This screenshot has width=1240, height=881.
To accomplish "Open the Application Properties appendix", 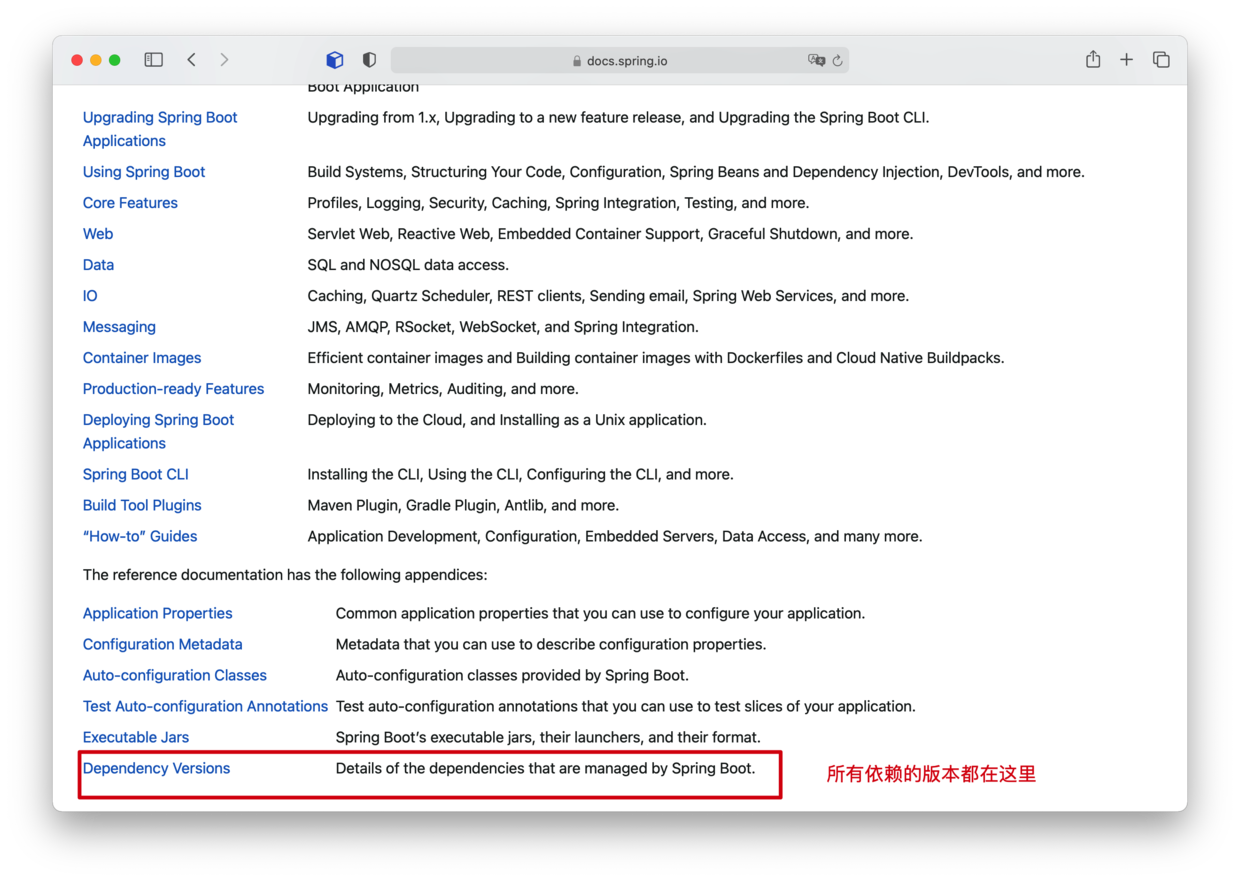I will 157,613.
